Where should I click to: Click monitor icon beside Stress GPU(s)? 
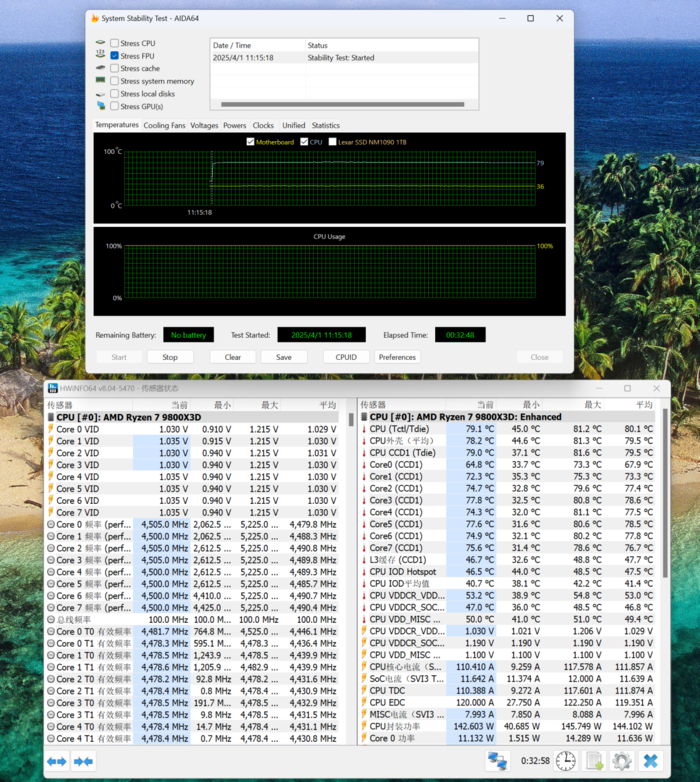tap(101, 106)
